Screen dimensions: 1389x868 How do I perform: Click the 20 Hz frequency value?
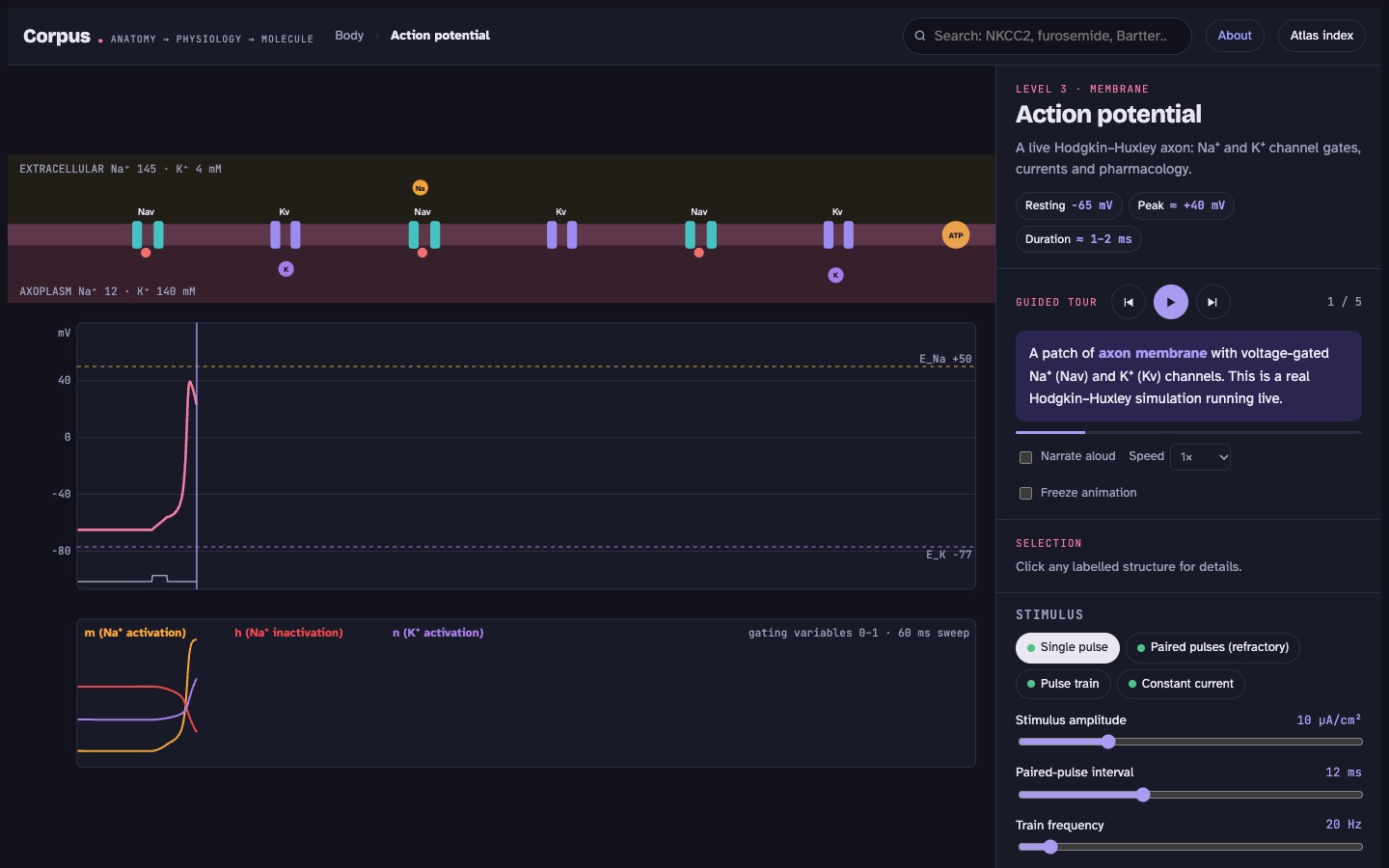[x=1344, y=825]
